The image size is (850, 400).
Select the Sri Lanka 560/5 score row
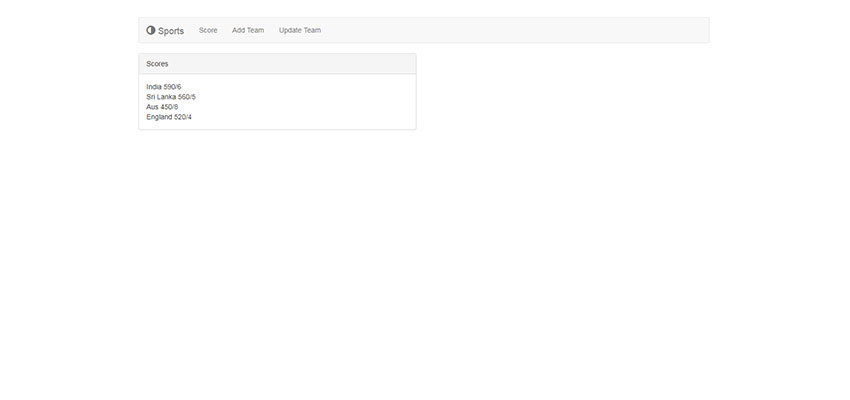(x=171, y=97)
